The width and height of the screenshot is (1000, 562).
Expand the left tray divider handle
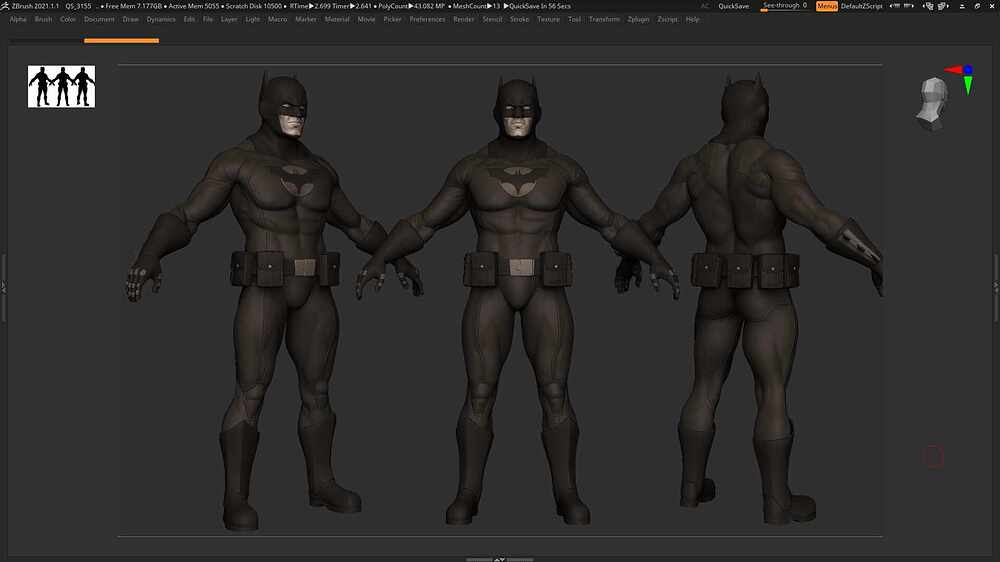click(x=3, y=287)
